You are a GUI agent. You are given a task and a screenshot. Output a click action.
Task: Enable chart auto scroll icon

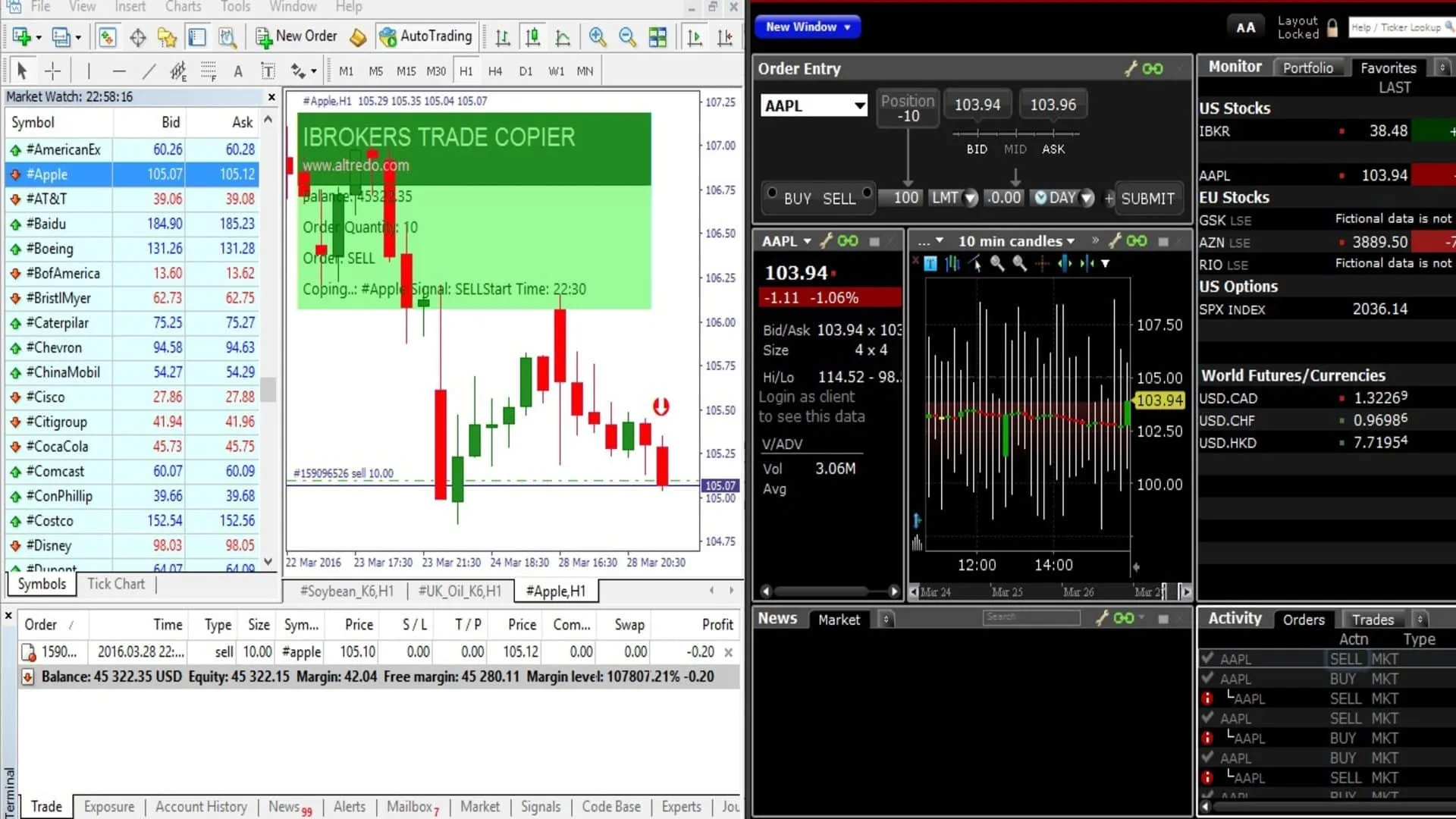(694, 36)
